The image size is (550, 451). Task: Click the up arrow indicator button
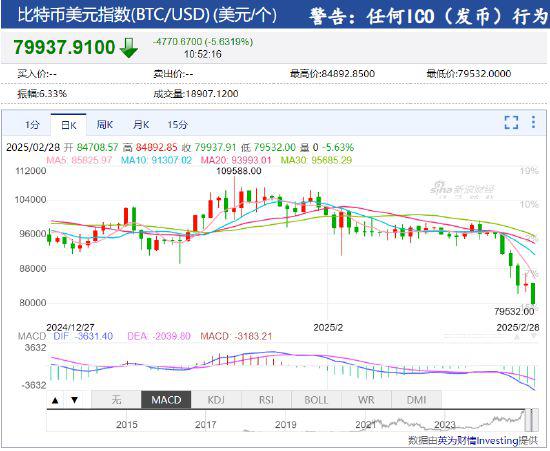[55, 400]
